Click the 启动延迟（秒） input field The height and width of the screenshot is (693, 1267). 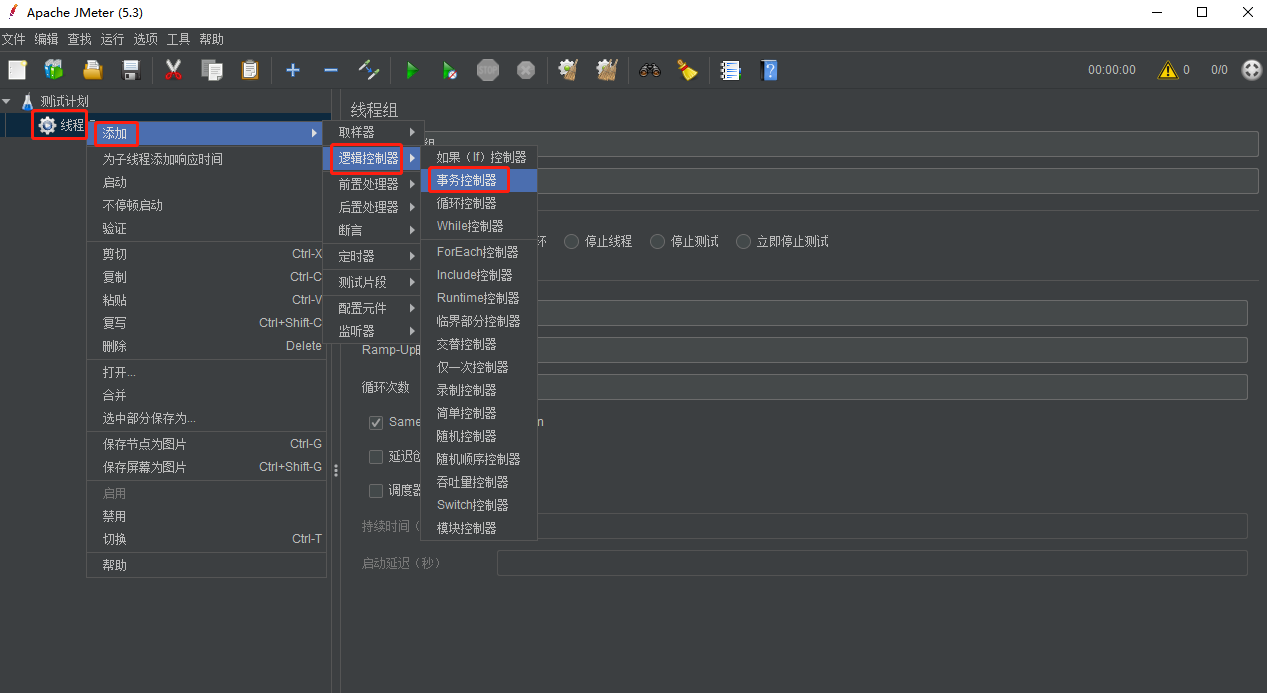[872, 563]
